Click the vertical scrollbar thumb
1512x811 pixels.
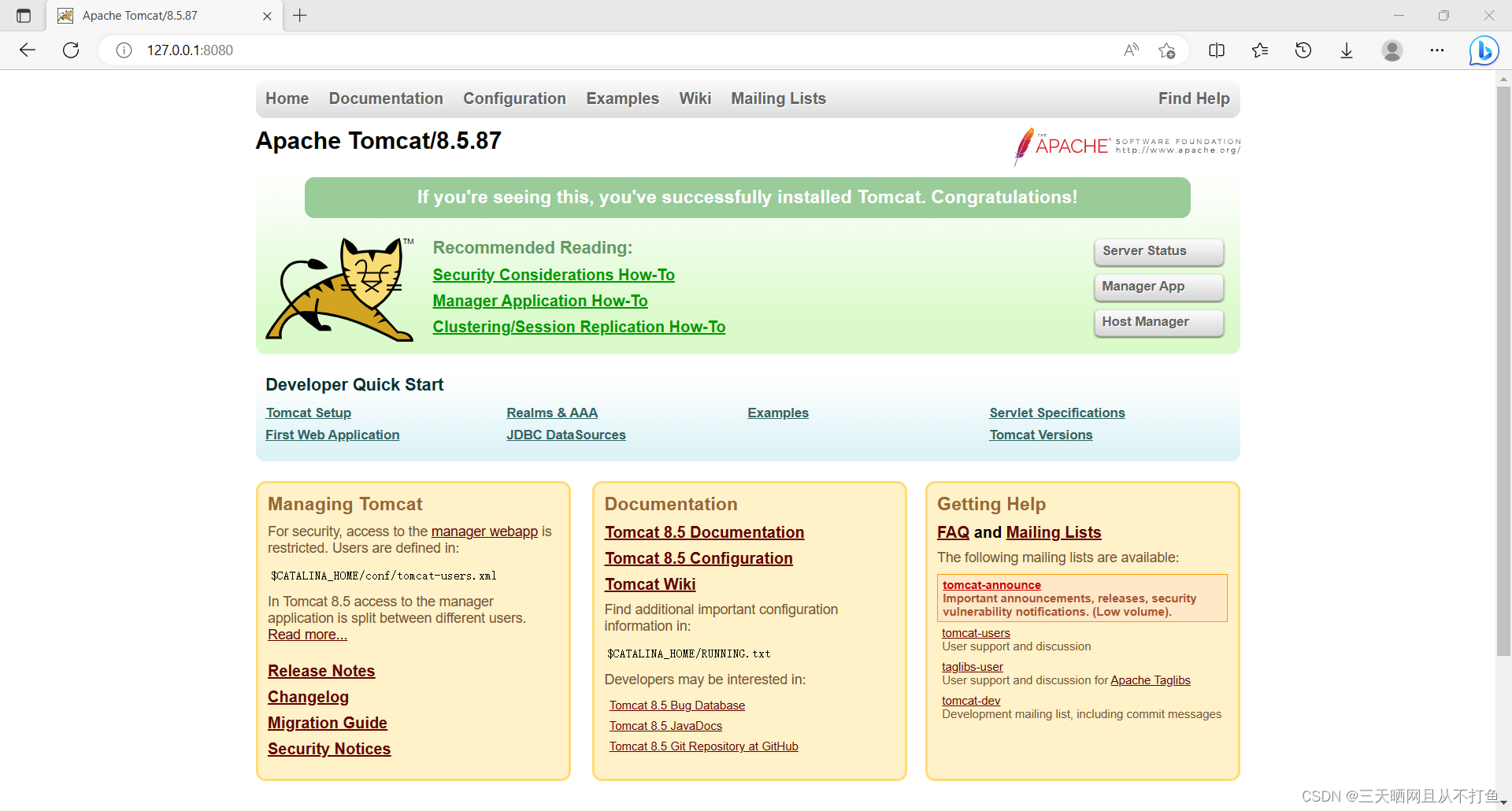pyautogui.click(x=1503, y=370)
